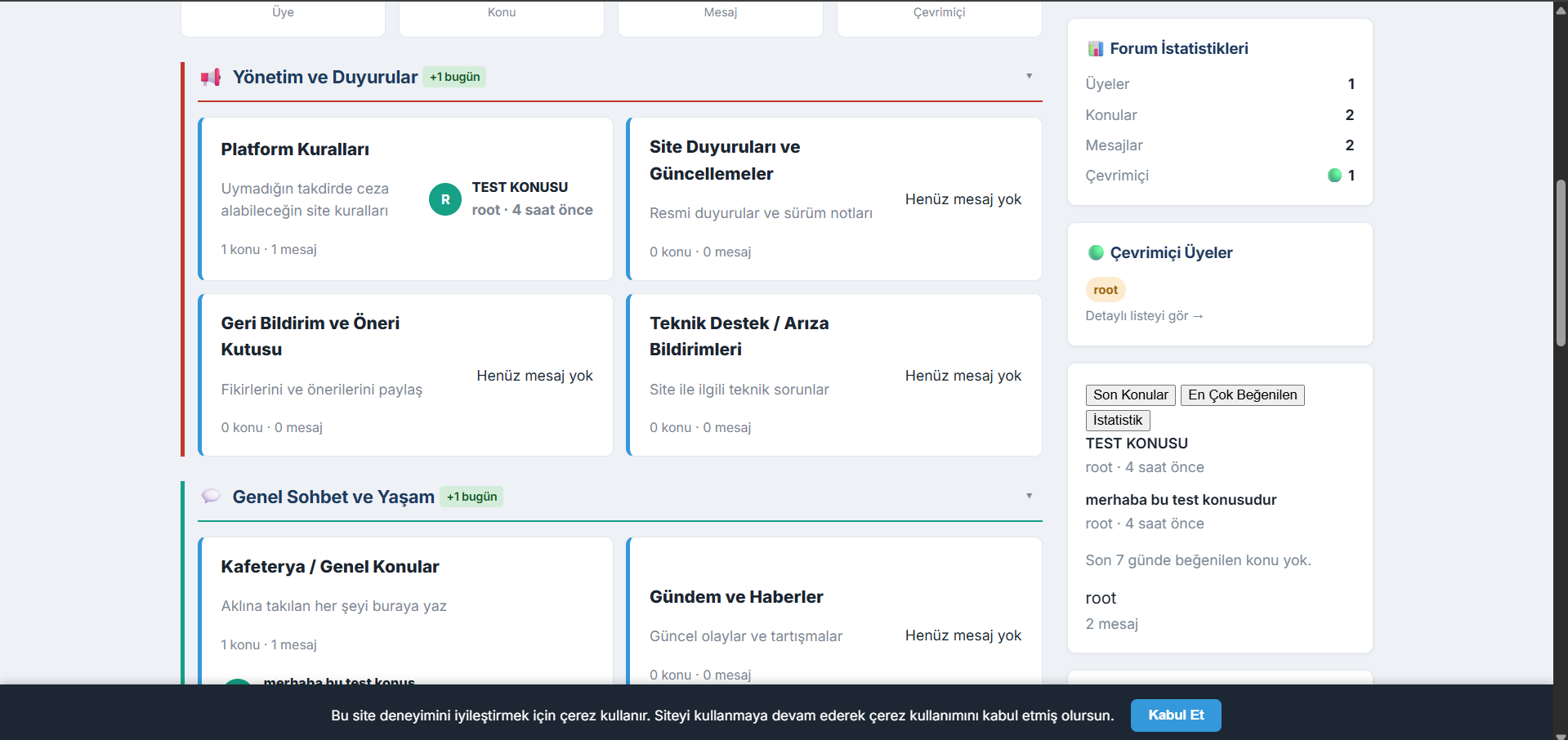The image size is (1568, 740).
Task: Click 'Aklına takılan her şeyi buraya yaz' description
Action: (333, 606)
